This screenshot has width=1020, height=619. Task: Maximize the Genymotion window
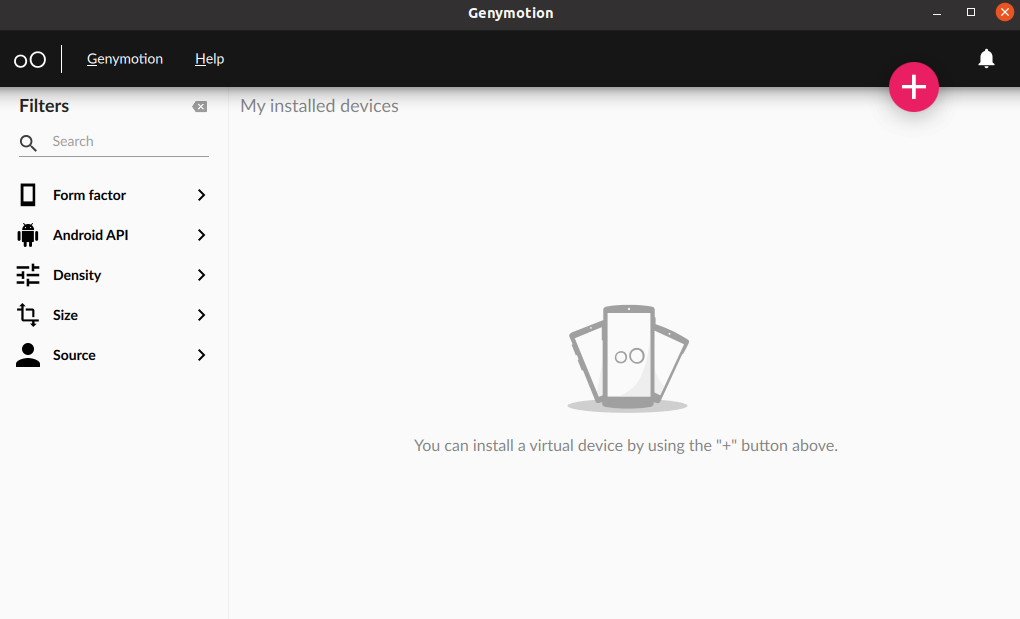point(970,13)
